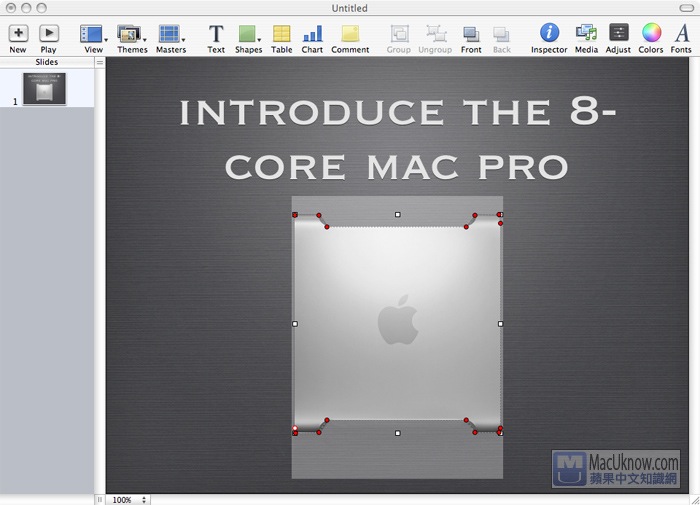The height and width of the screenshot is (505, 700).
Task: Open the Media browser
Action: pyautogui.click(x=586, y=38)
